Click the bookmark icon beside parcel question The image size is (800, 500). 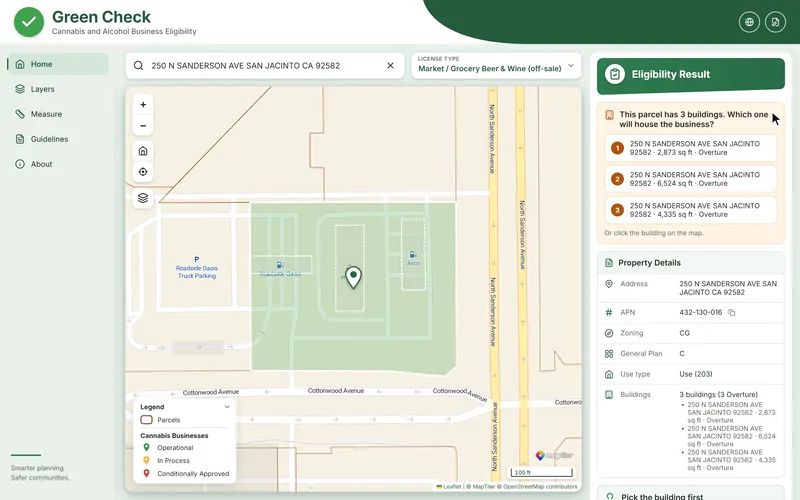click(609, 115)
